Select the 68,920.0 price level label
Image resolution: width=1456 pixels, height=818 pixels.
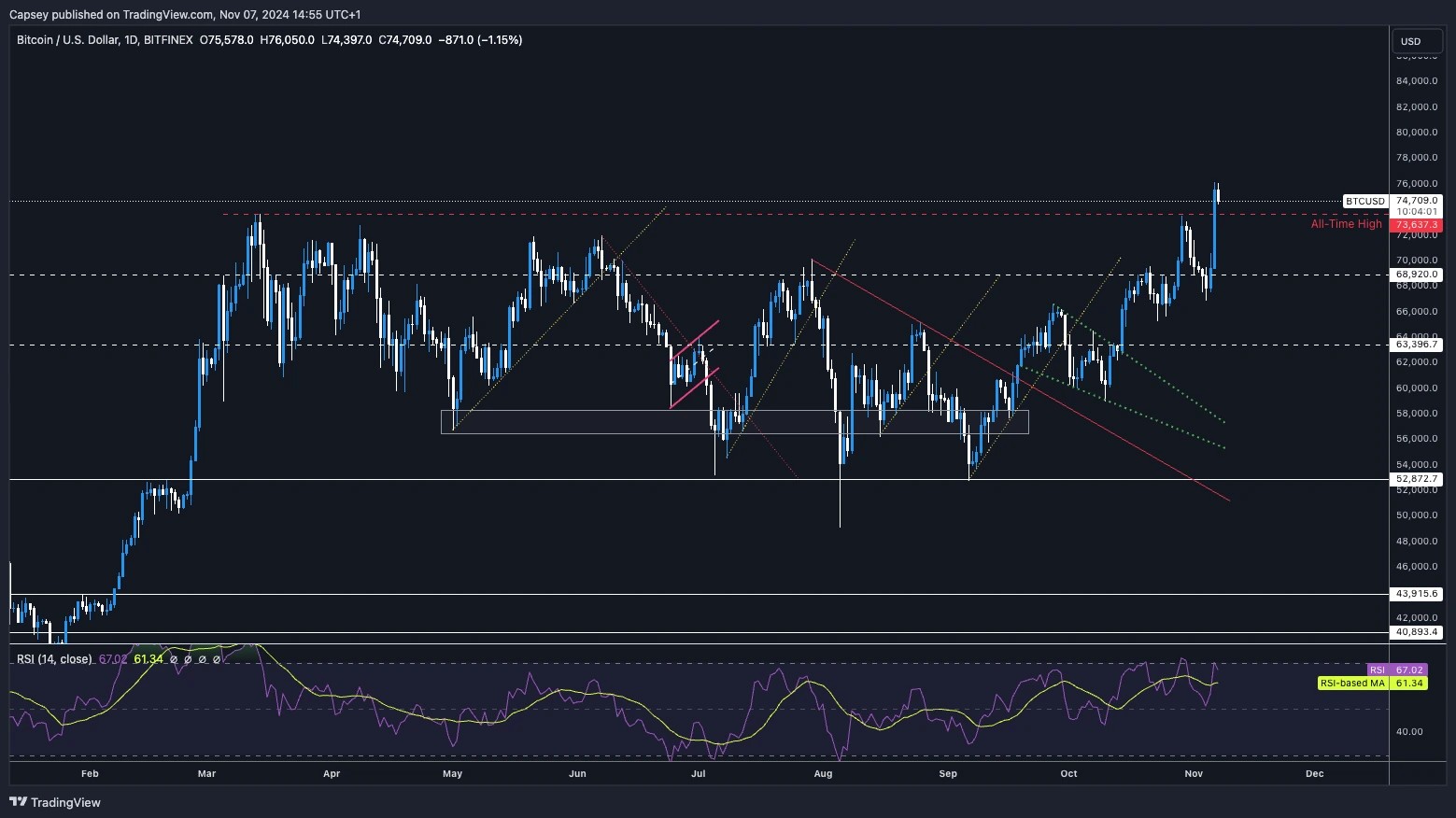(x=1416, y=275)
